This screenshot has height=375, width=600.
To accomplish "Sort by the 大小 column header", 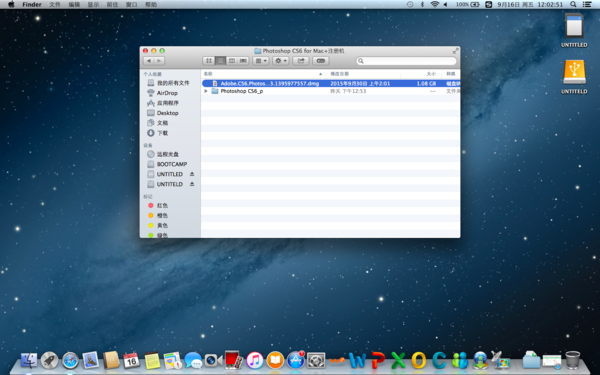I will 421,74.
